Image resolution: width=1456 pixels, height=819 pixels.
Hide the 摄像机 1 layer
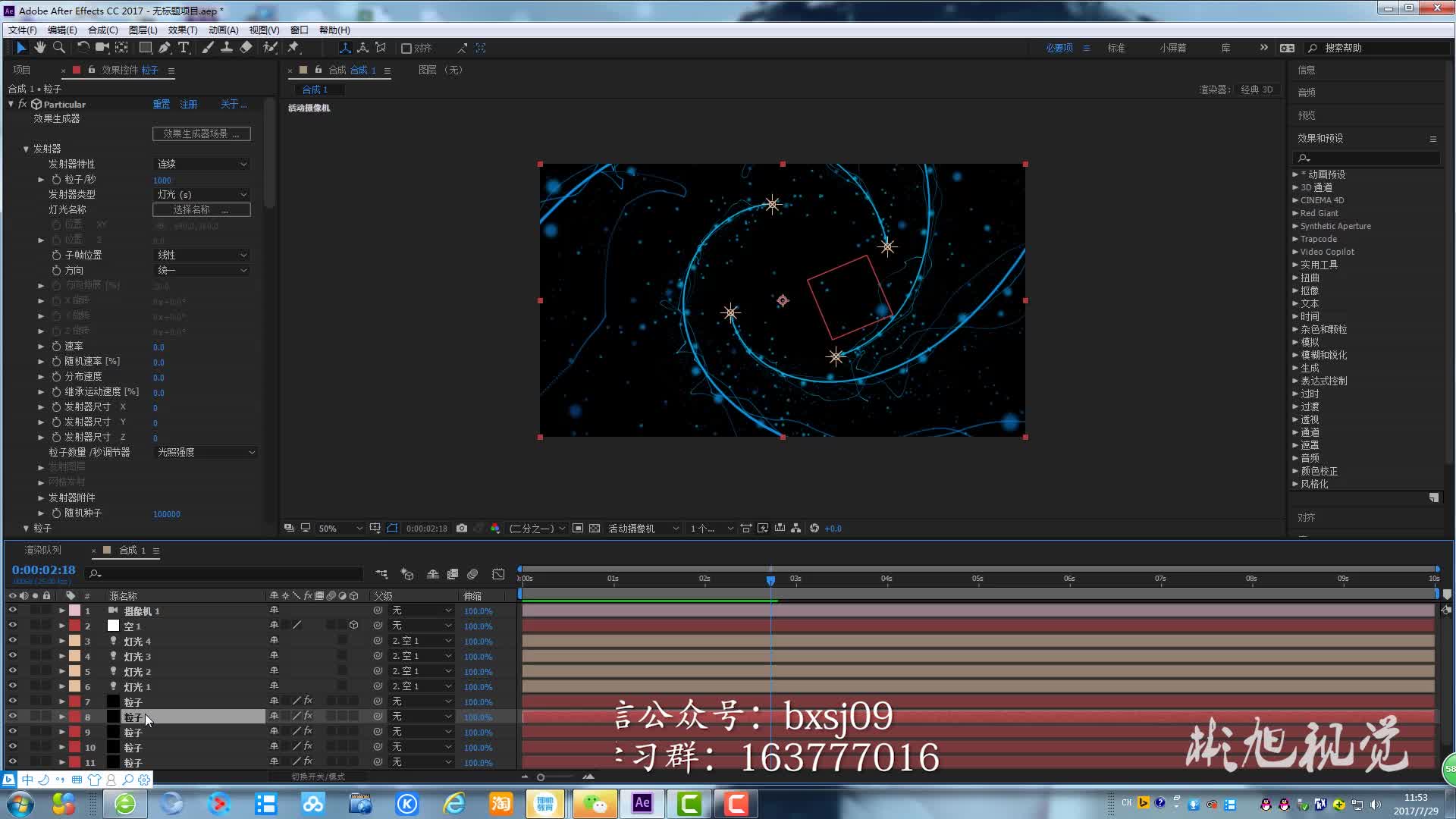tap(12, 610)
